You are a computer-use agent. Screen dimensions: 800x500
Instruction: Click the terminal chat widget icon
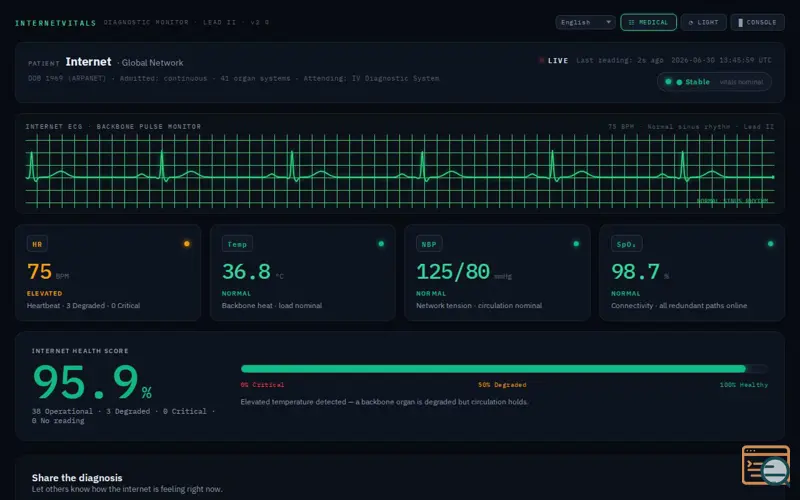tap(766, 465)
